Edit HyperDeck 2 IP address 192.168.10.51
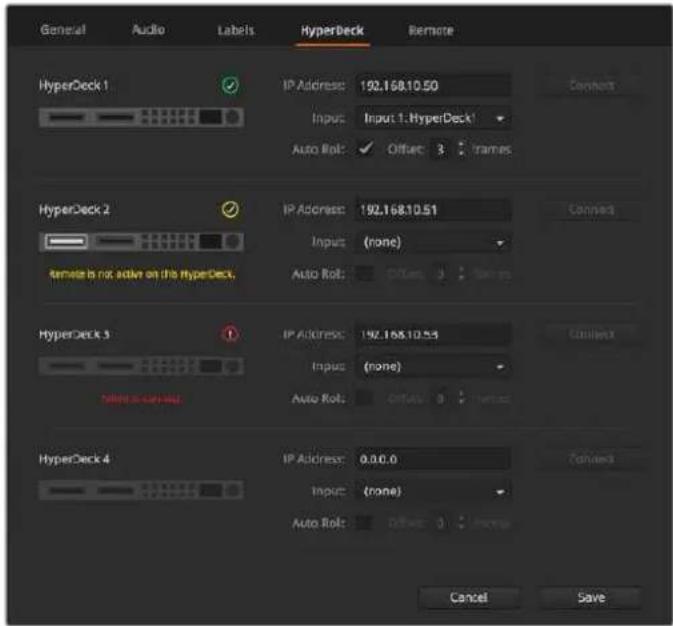The height and width of the screenshot is (626, 673). coord(434,210)
